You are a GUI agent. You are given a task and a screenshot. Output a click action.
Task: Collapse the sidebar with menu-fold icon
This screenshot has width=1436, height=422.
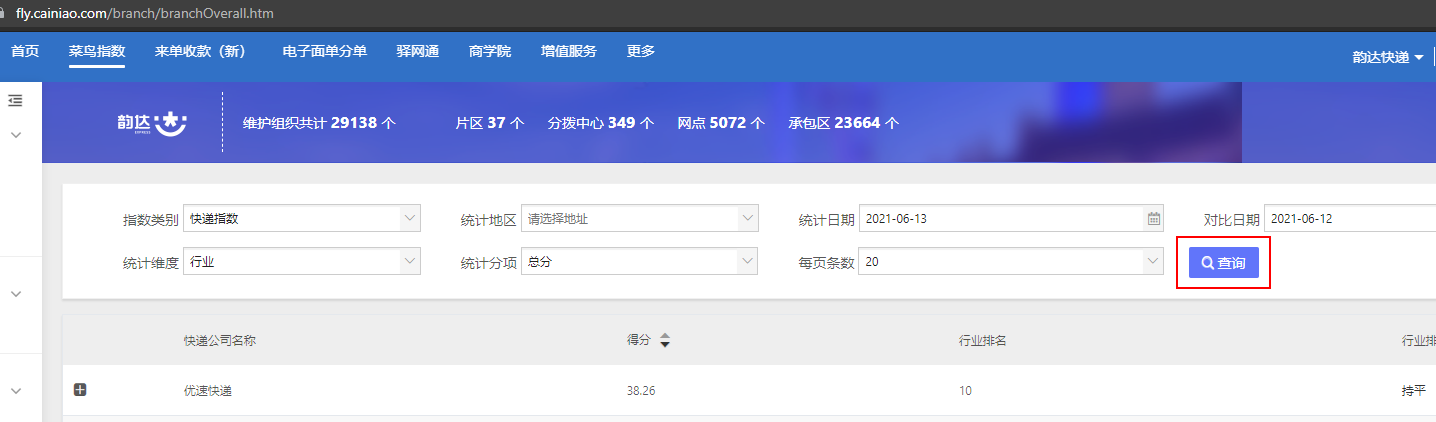(15, 100)
